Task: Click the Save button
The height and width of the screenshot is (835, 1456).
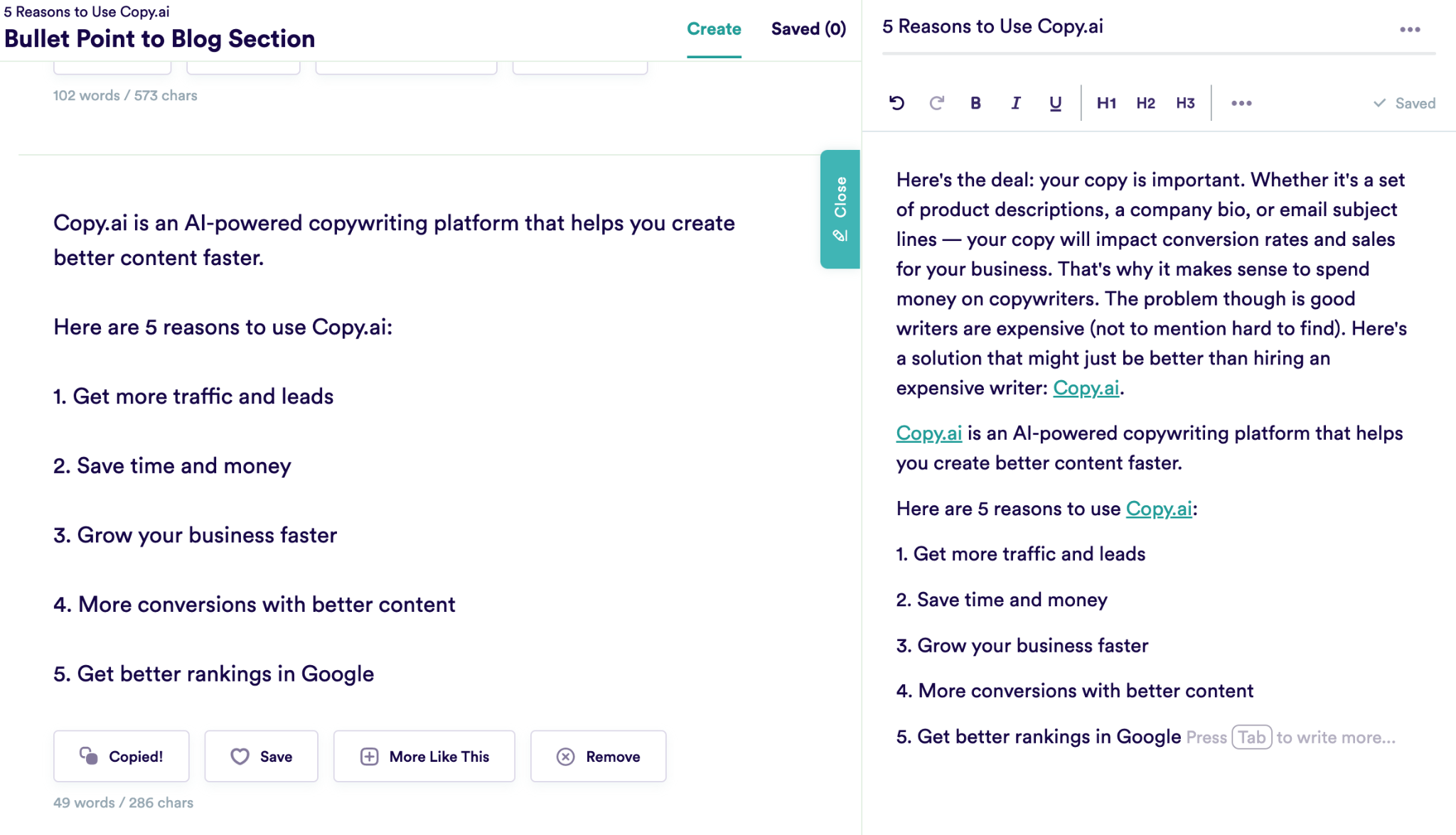Action: (x=261, y=756)
